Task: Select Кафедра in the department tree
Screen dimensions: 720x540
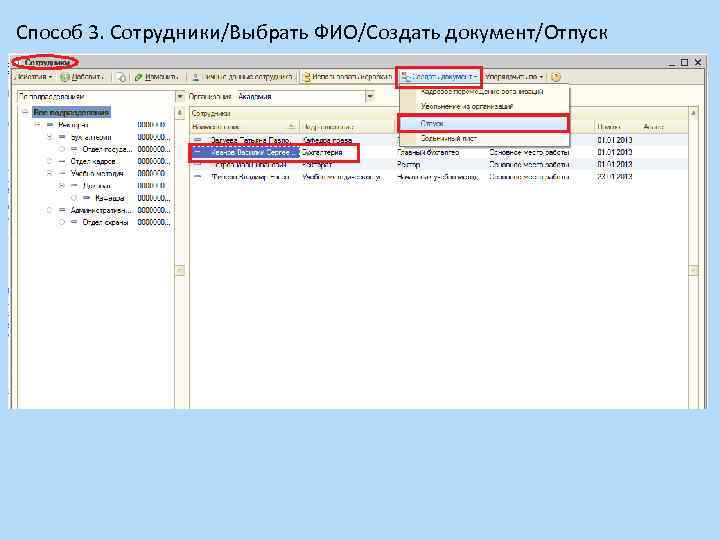Action: [109, 198]
